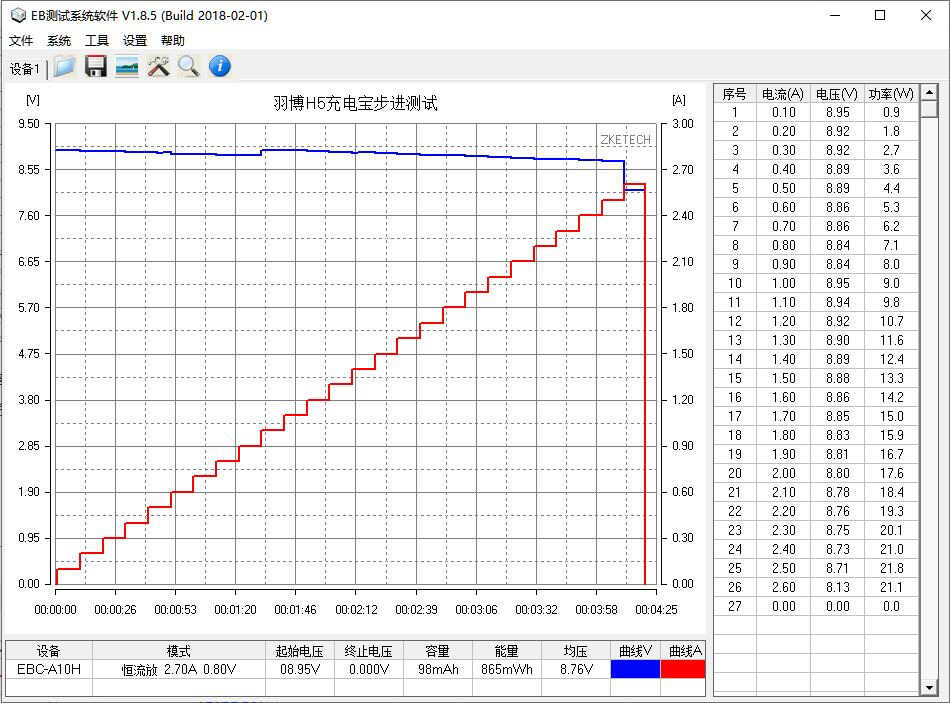Open the blue info about icon

pyautogui.click(x=220, y=66)
